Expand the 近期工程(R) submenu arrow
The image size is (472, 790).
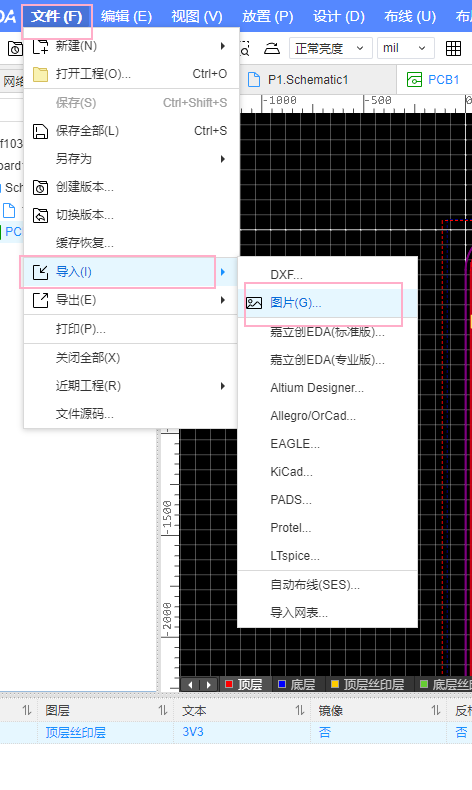pyautogui.click(x=223, y=386)
